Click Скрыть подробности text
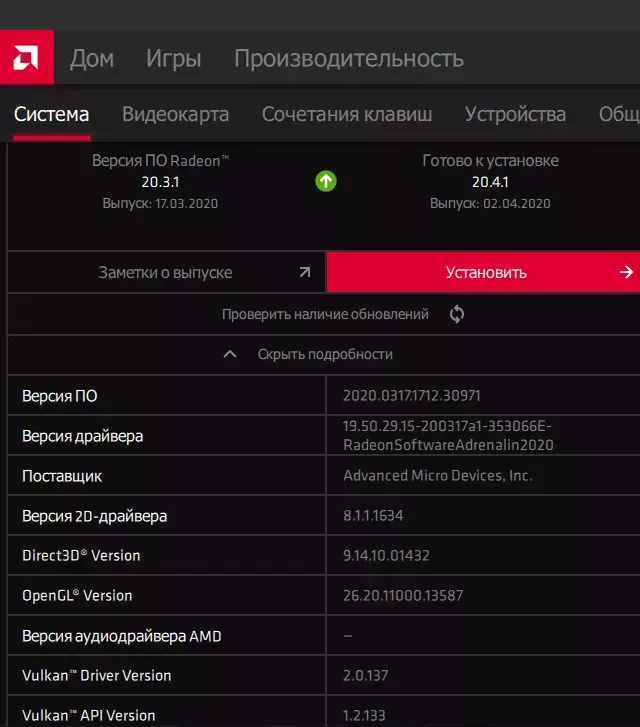Screen dimensions: 640x727 pyautogui.click(x=325, y=355)
